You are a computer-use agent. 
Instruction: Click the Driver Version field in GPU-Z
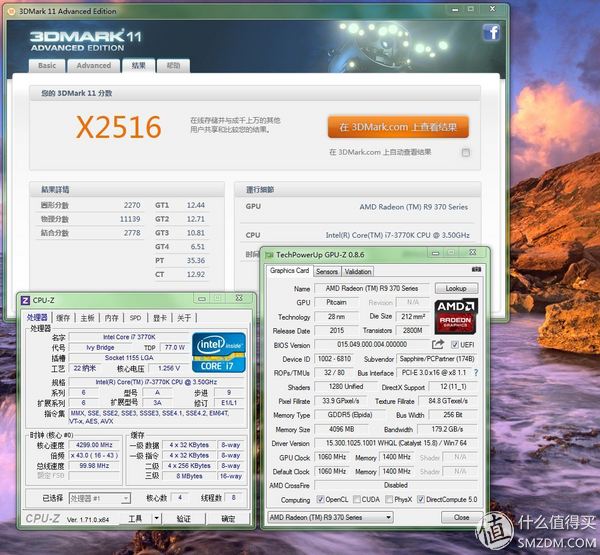click(x=396, y=443)
